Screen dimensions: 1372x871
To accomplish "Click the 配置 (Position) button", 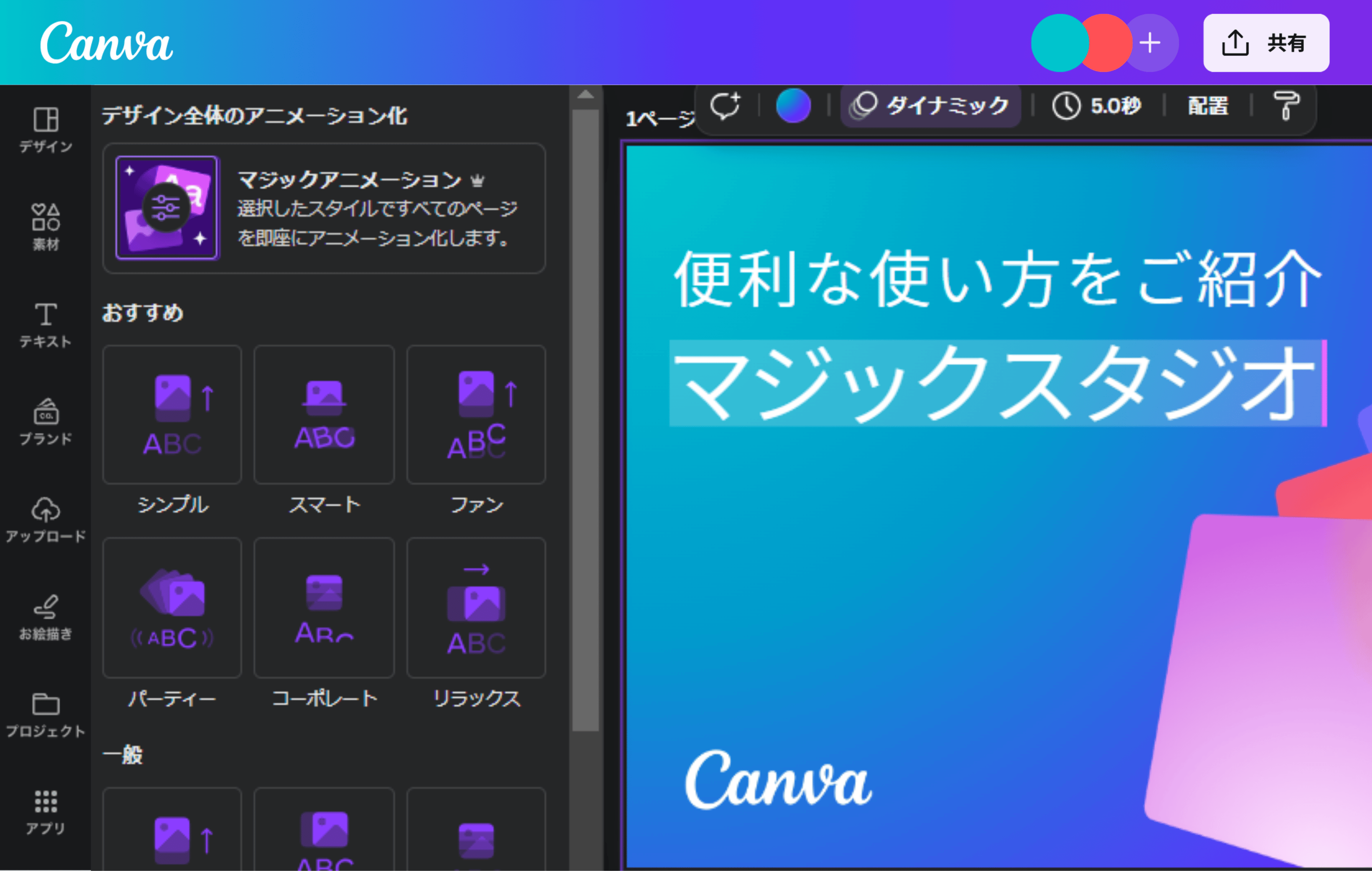I will coord(1208,106).
